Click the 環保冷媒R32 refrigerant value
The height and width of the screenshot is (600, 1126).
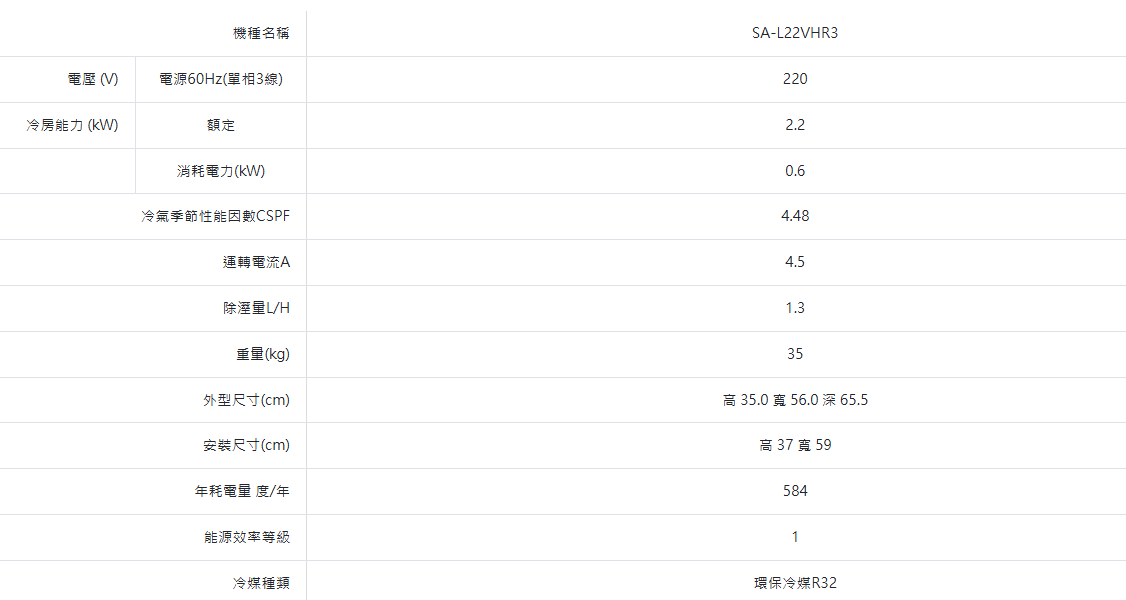(795, 583)
